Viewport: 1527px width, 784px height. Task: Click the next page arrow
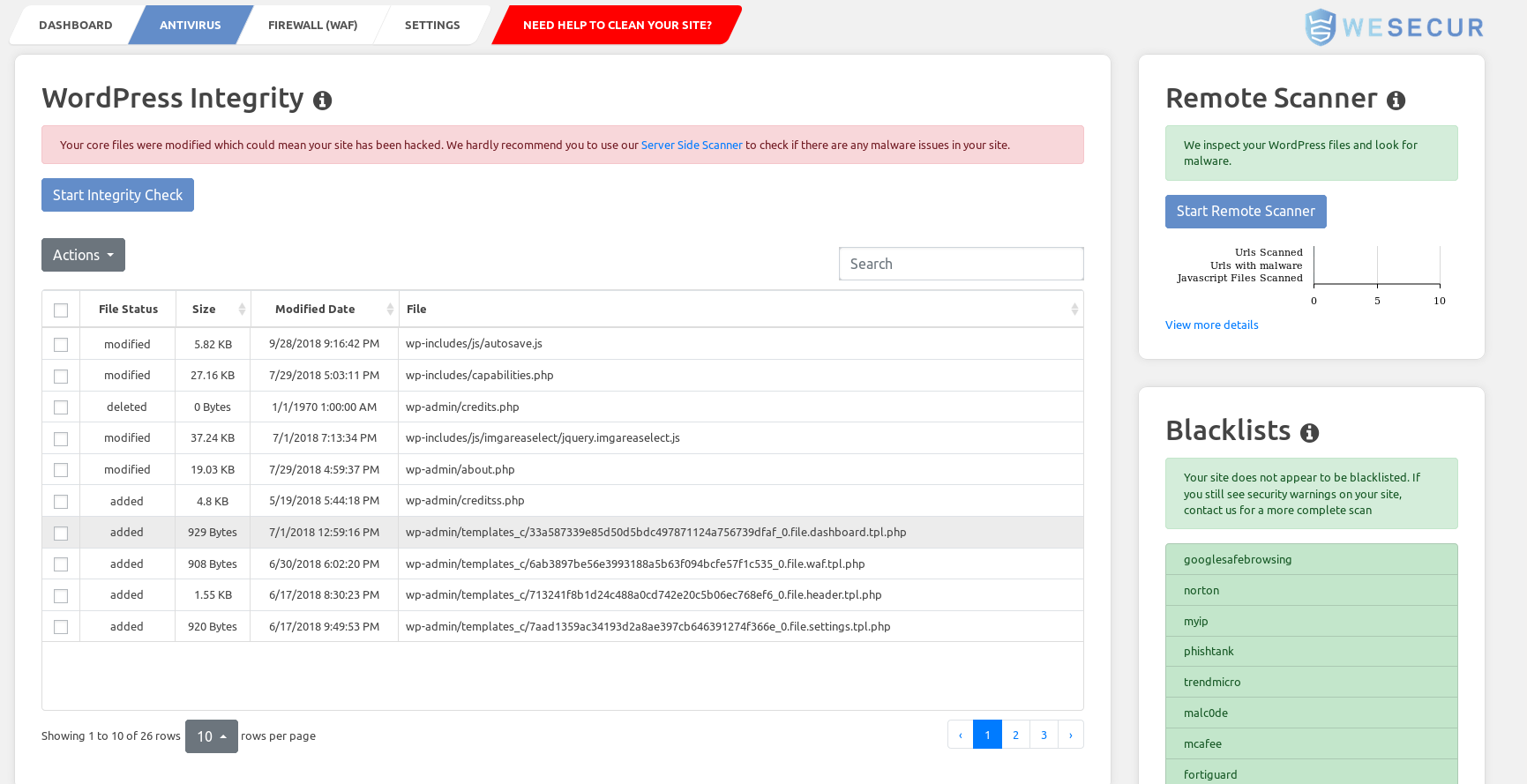click(1071, 735)
